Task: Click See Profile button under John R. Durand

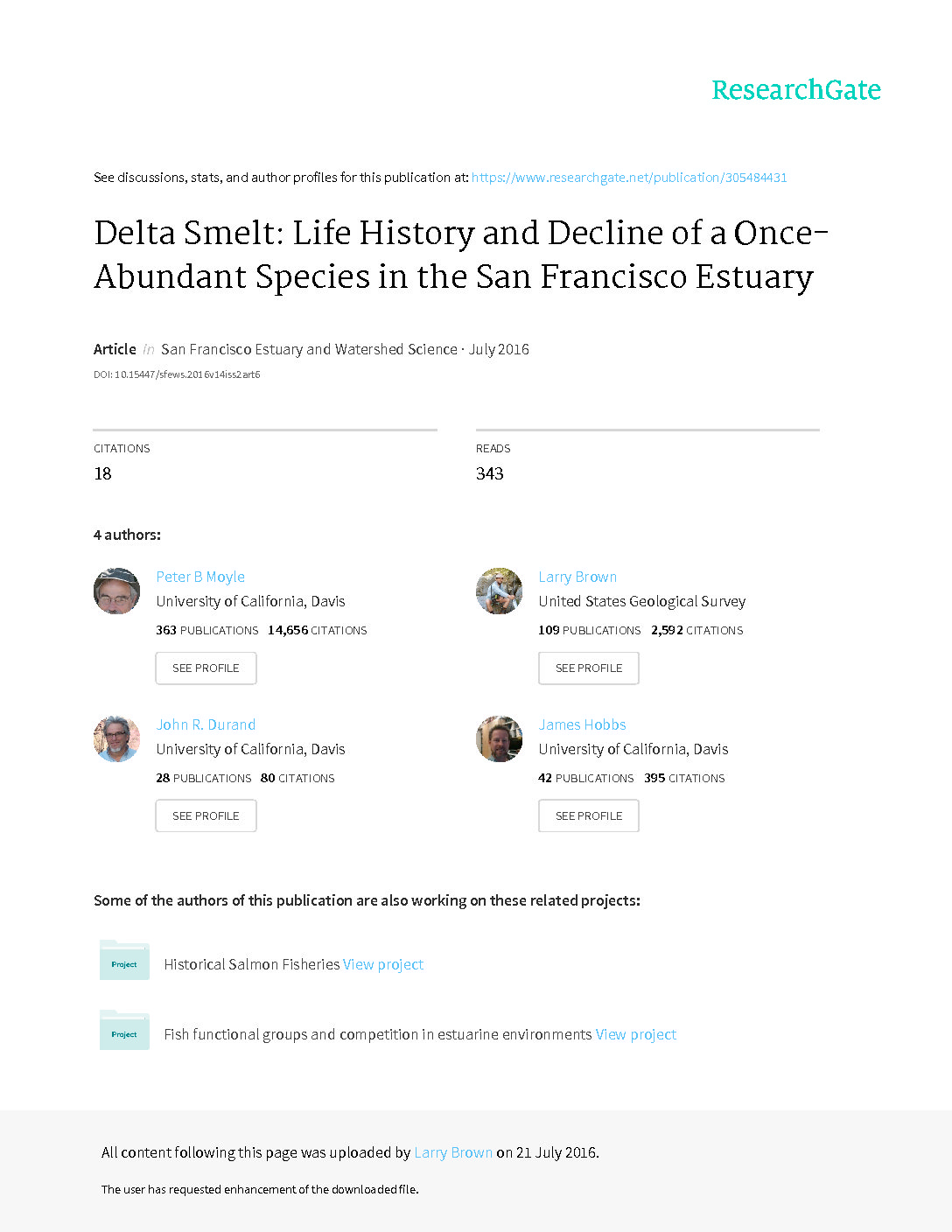Action: click(206, 815)
